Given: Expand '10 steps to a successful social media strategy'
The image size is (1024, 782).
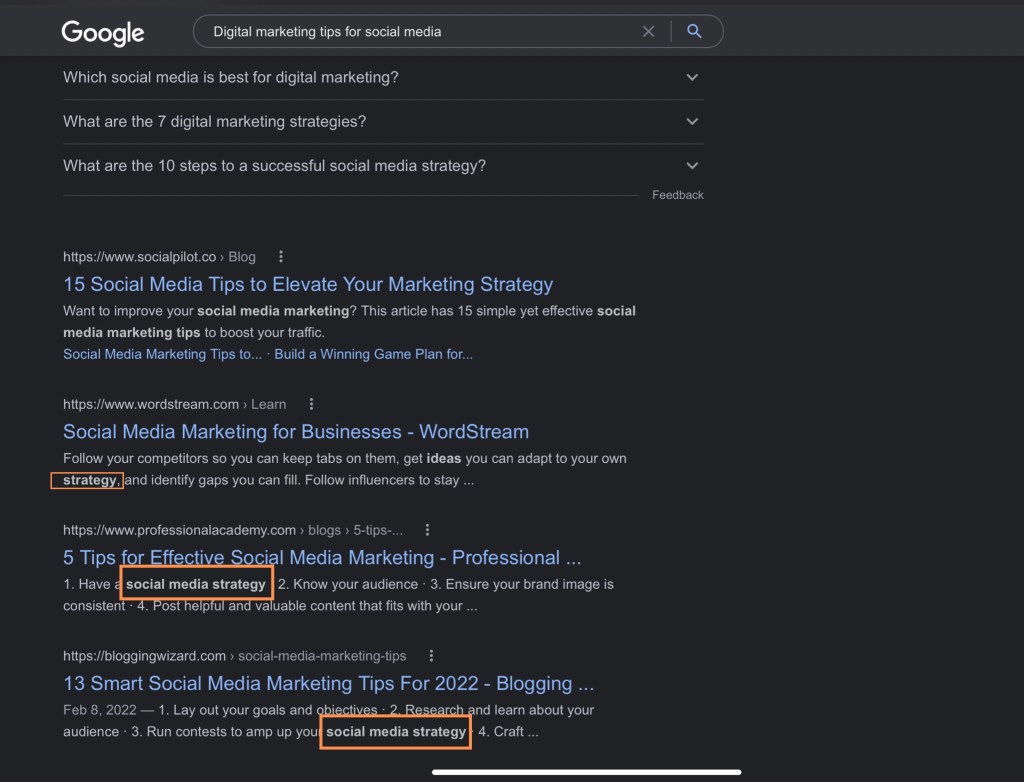Looking at the screenshot, I should pyautogui.click(x=383, y=166).
